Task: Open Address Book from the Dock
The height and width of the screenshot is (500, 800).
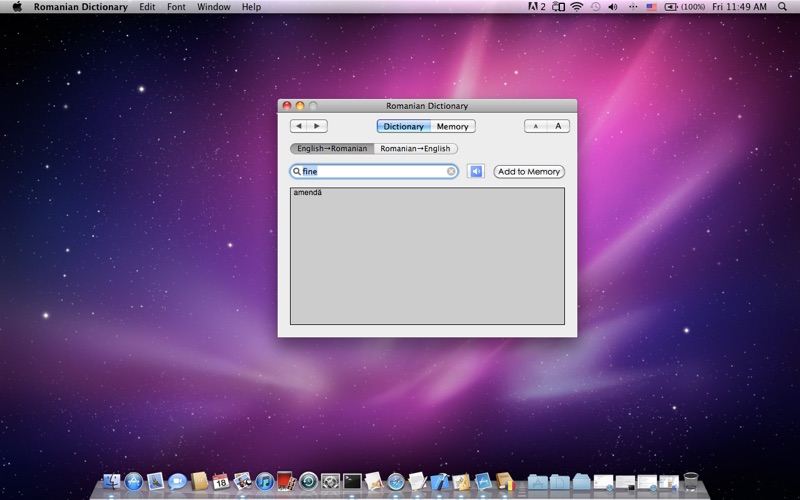Action: [199, 481]
